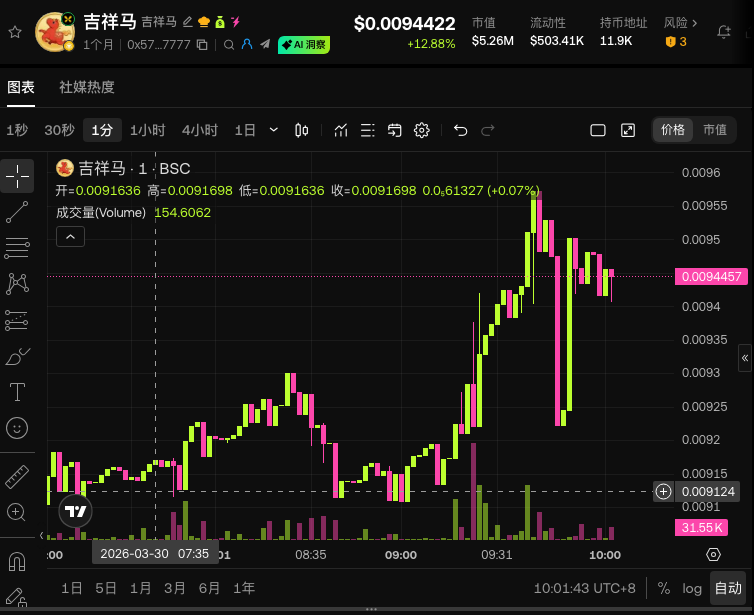Switch the chart to 价格 mode
The image size is (754, 615).
click(673, 130)
